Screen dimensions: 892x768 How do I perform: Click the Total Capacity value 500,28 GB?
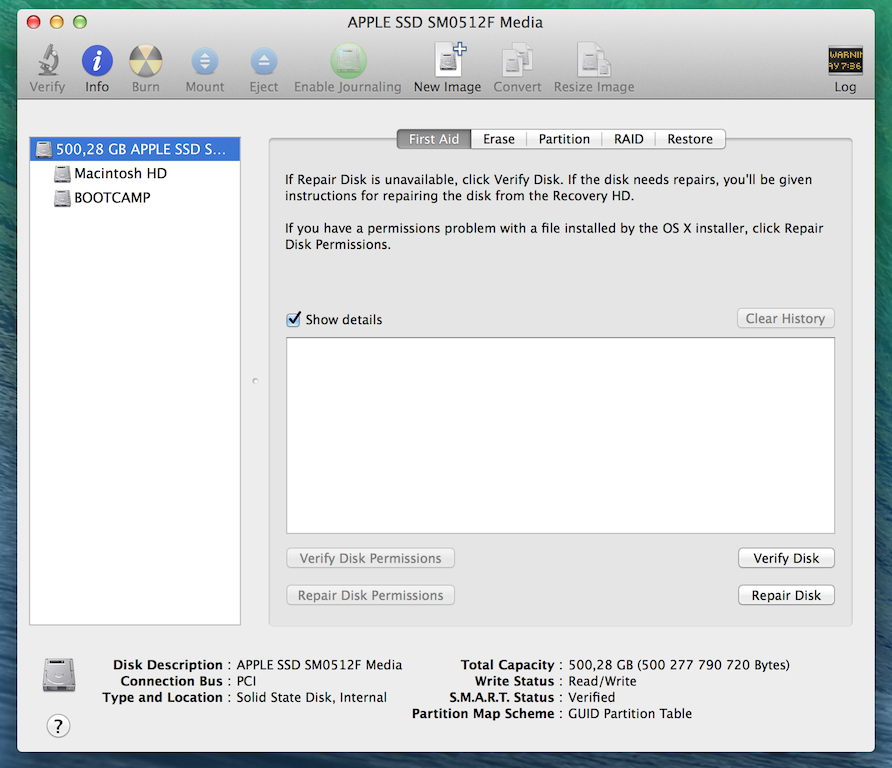click(679, 665)
